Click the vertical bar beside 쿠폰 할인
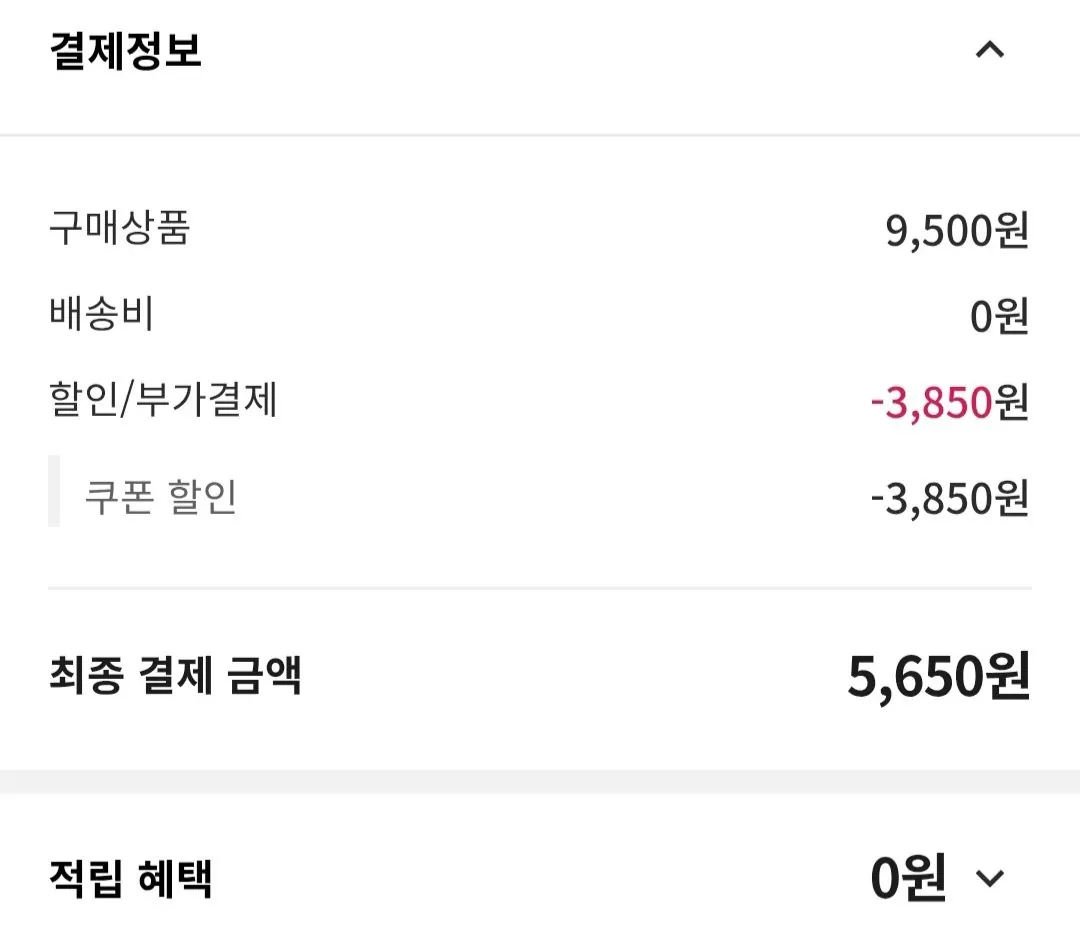The image size is (1080, 937). (x=51, y=493)
